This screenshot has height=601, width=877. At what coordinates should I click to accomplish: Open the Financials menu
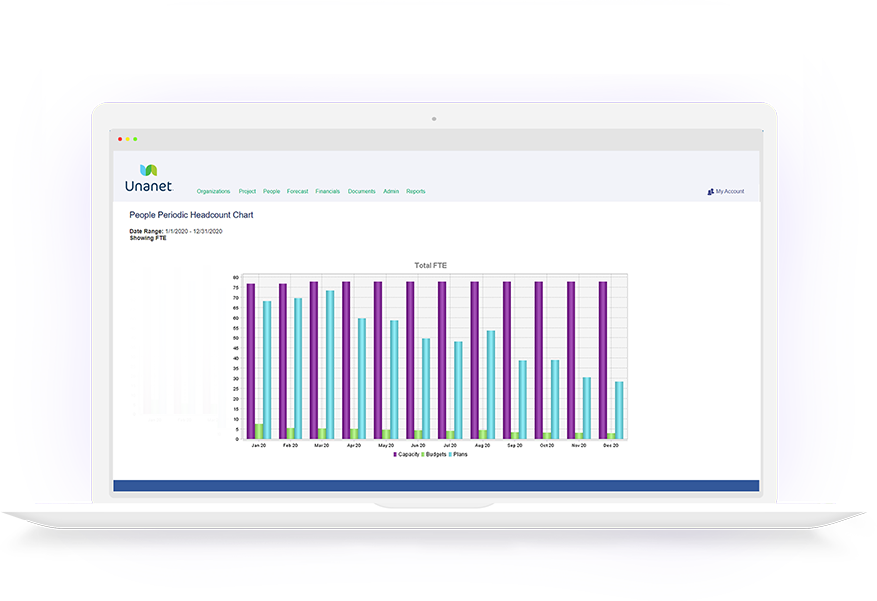(327, 190)
